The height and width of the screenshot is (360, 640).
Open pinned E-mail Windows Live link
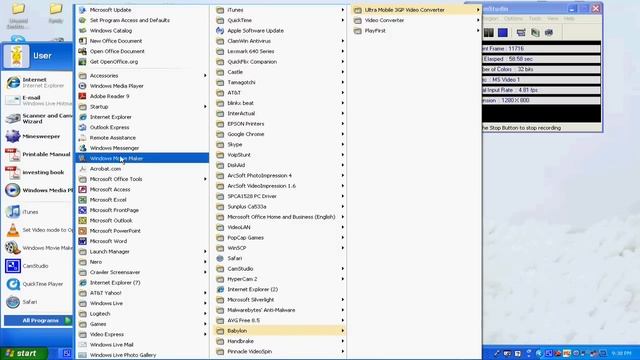(38, 100)
